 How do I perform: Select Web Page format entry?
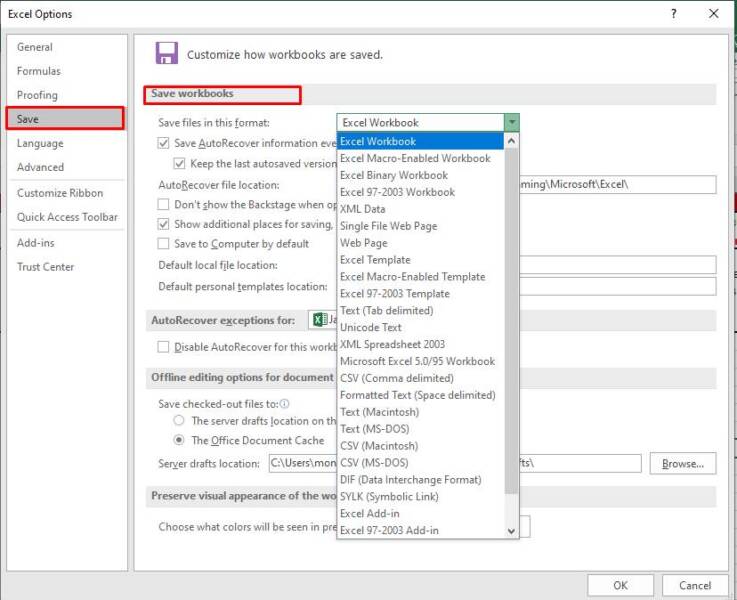point(421,243)
